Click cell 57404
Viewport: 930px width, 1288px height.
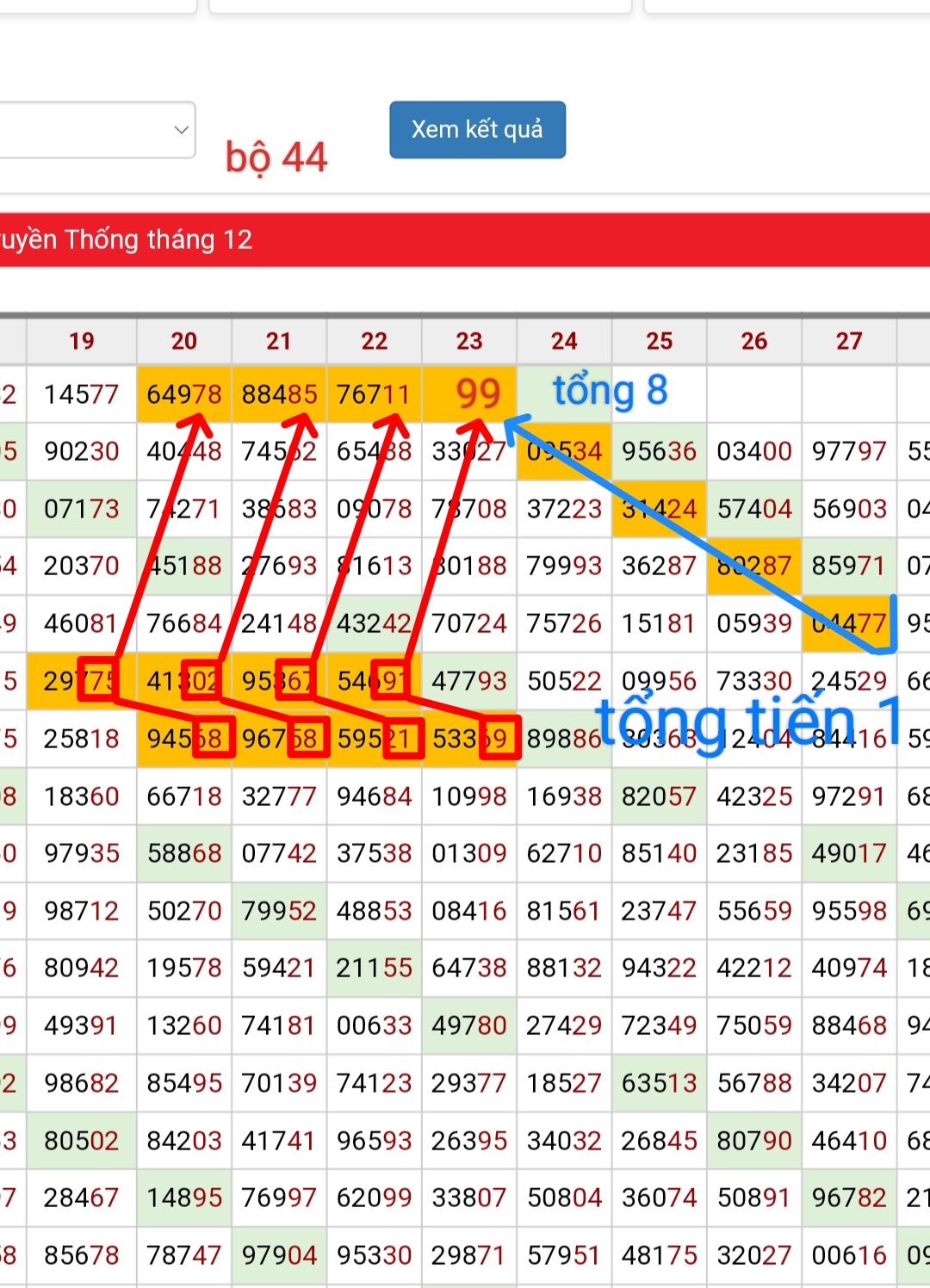coord(754,509)
